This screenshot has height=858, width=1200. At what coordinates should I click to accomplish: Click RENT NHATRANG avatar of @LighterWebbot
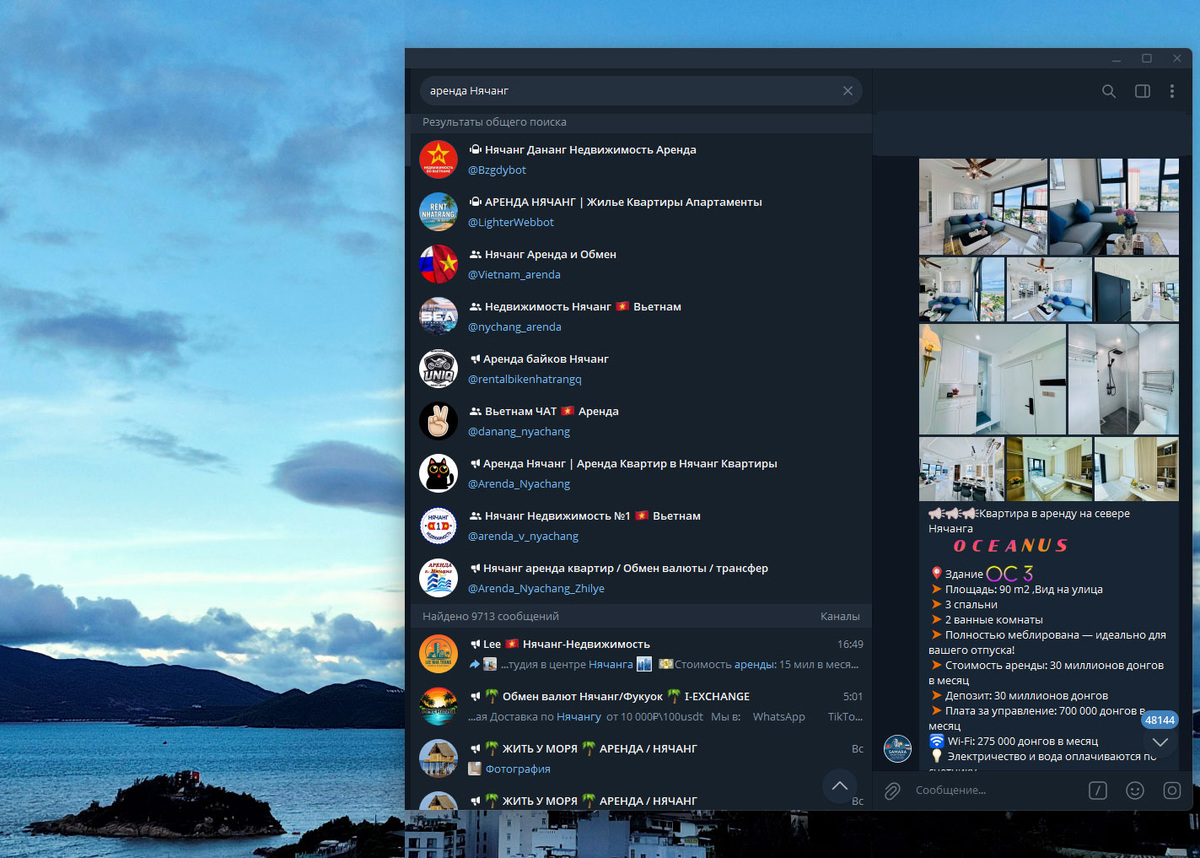pyautogui.click(x=438, y=211)
